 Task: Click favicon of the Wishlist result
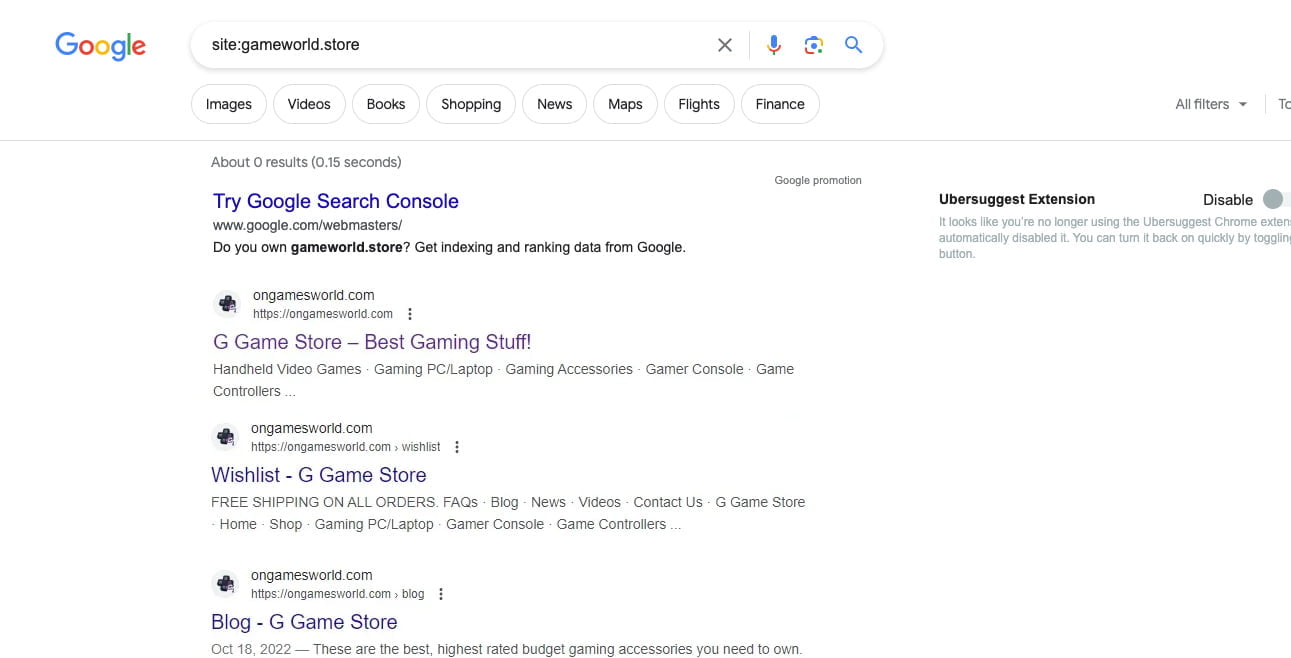tap(226, 437)
